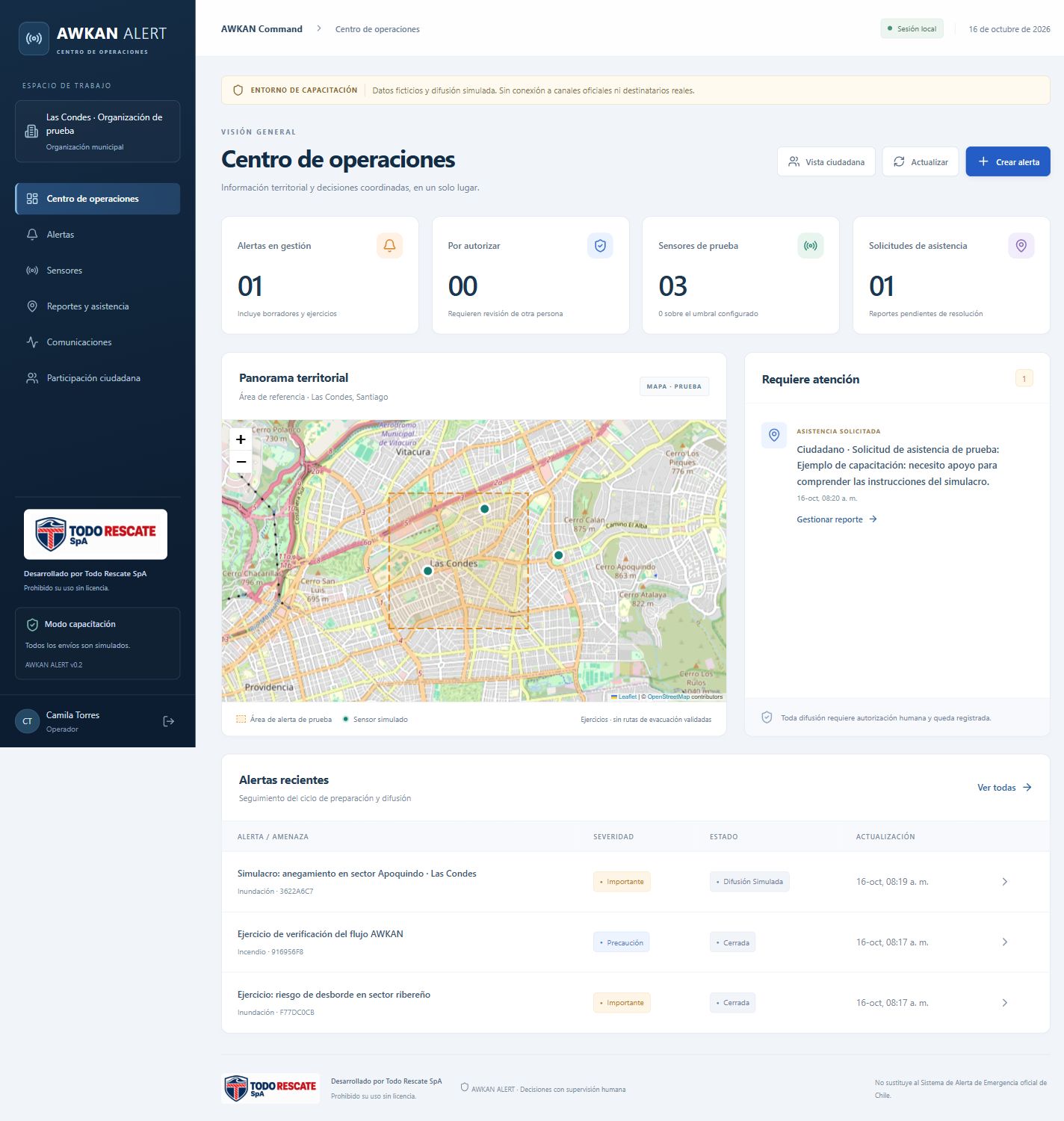
Task: Click the Sesión local status badge
Action: (912, 29)
